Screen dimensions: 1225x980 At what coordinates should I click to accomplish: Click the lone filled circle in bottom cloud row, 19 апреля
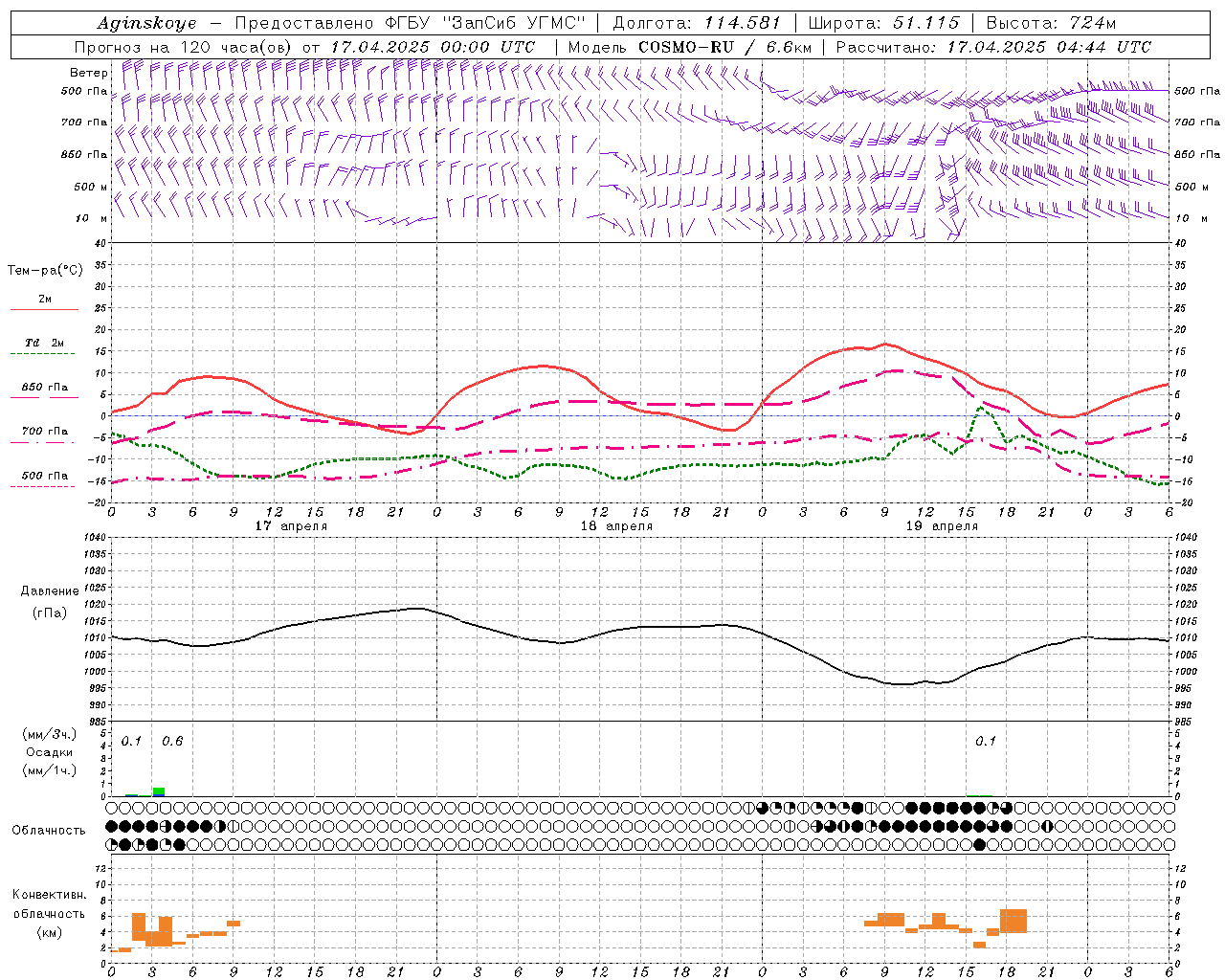(979, 844)
